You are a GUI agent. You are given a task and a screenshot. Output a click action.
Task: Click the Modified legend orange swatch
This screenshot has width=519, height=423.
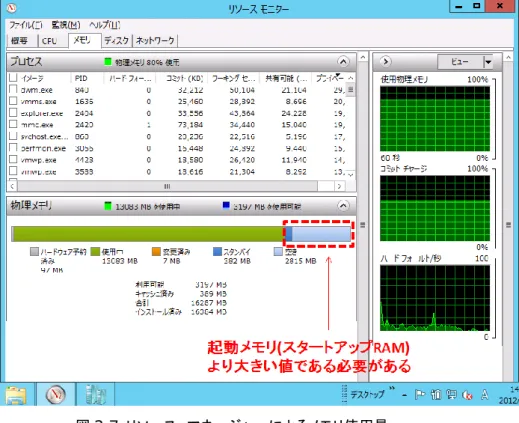[x=156, y=251]
